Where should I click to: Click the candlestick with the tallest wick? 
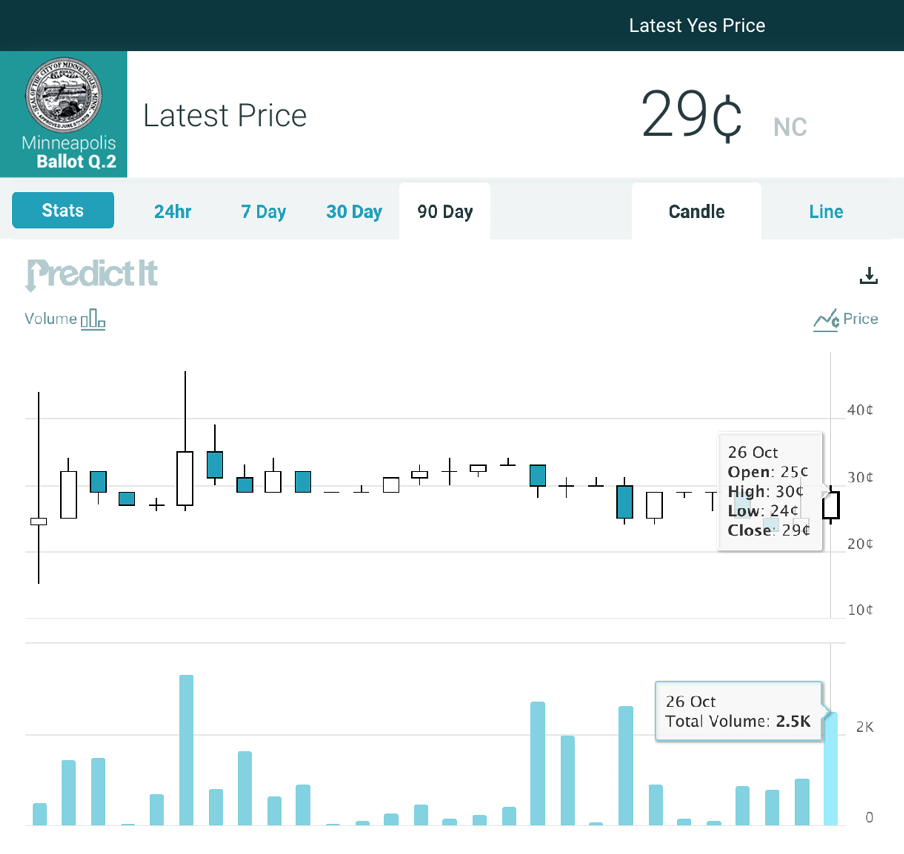click(185, 478)
